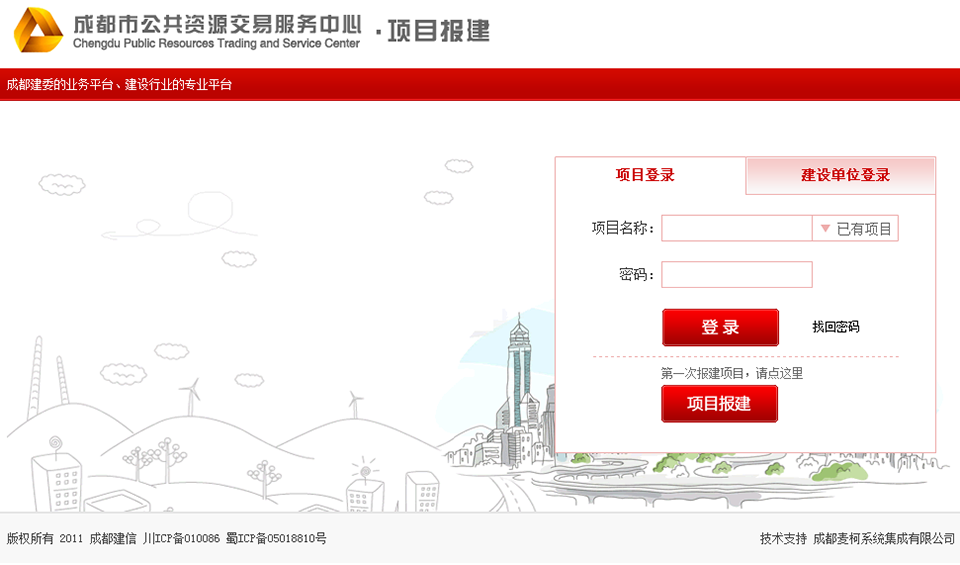Click the red 登录 button
The image size is (960, 565).
(720, 327)
